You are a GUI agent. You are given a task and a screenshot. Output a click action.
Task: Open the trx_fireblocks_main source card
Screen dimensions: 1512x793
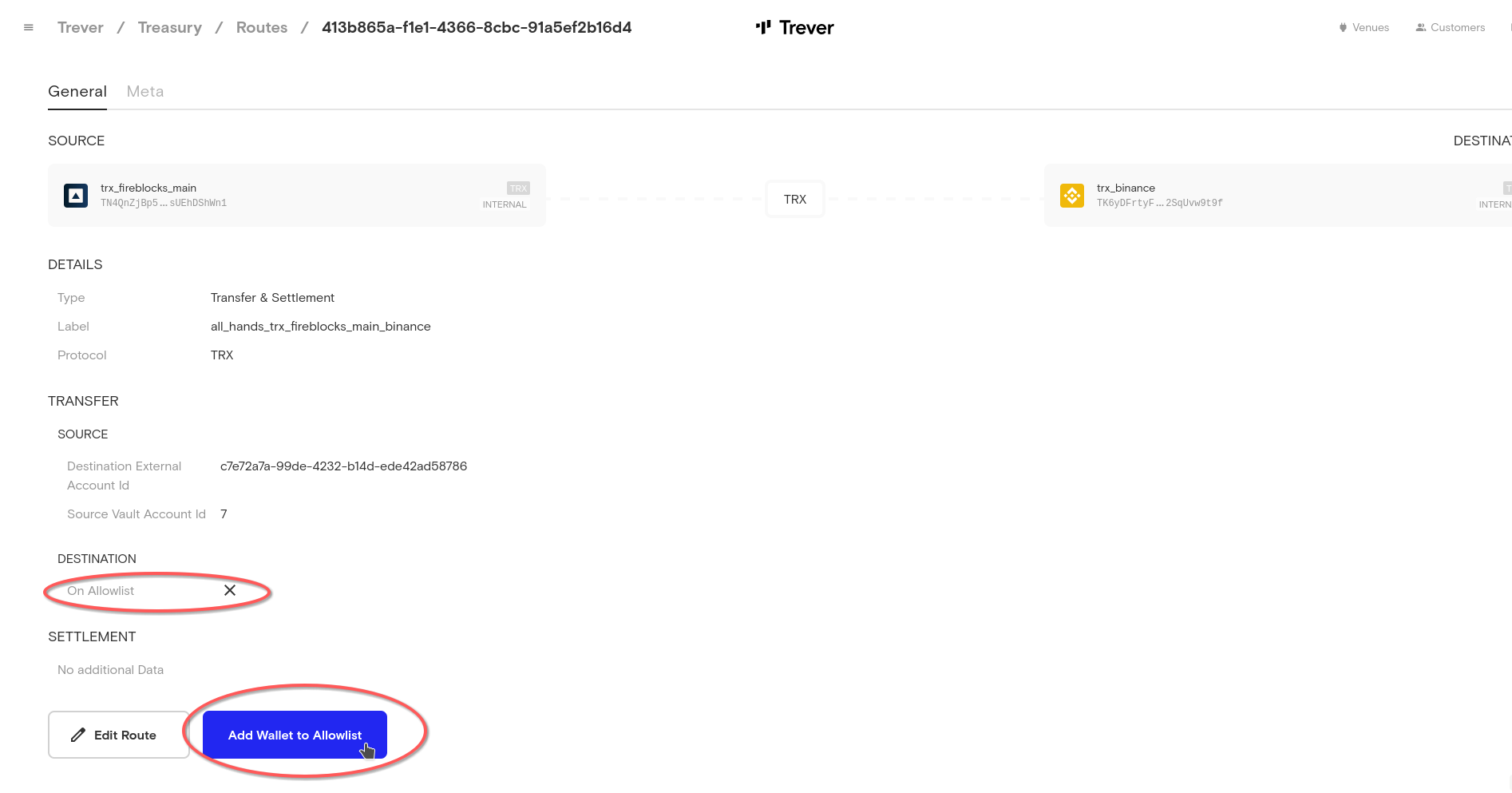point(297,196)
